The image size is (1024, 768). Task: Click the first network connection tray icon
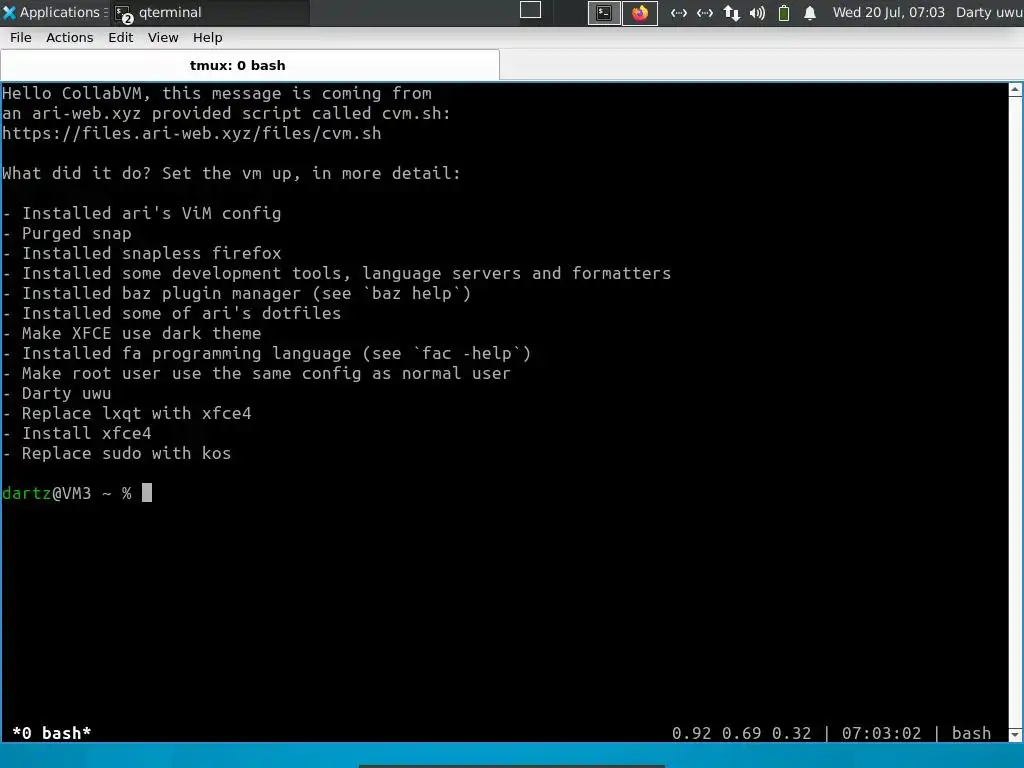679,12
